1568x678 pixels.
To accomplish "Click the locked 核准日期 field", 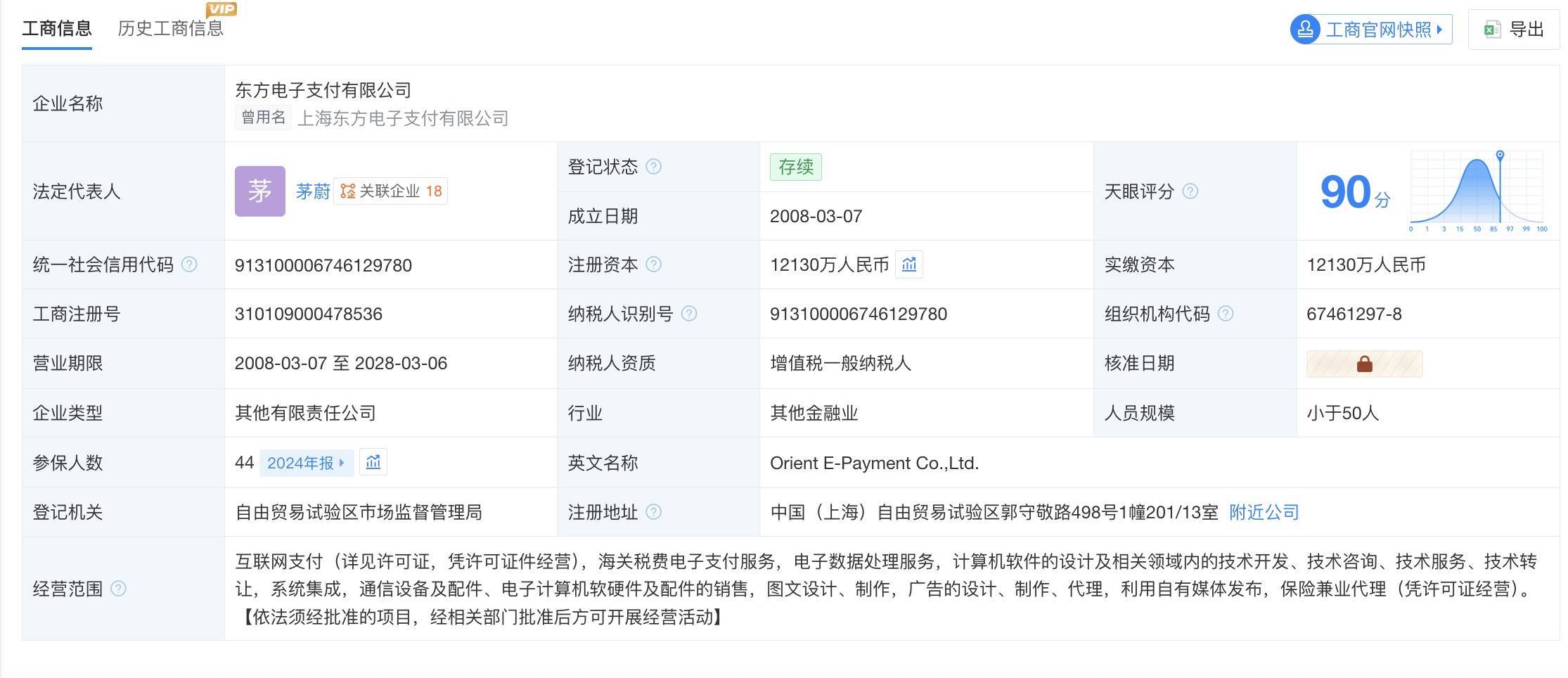I will point(1364,364).
